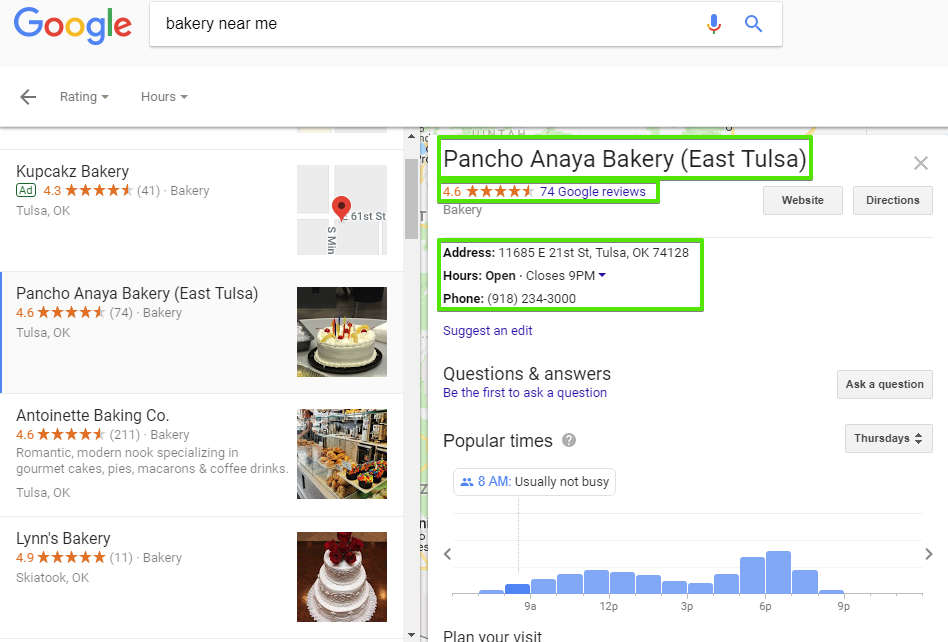
Task: Click the Plan your visit heading
Action: click(492, 636)
